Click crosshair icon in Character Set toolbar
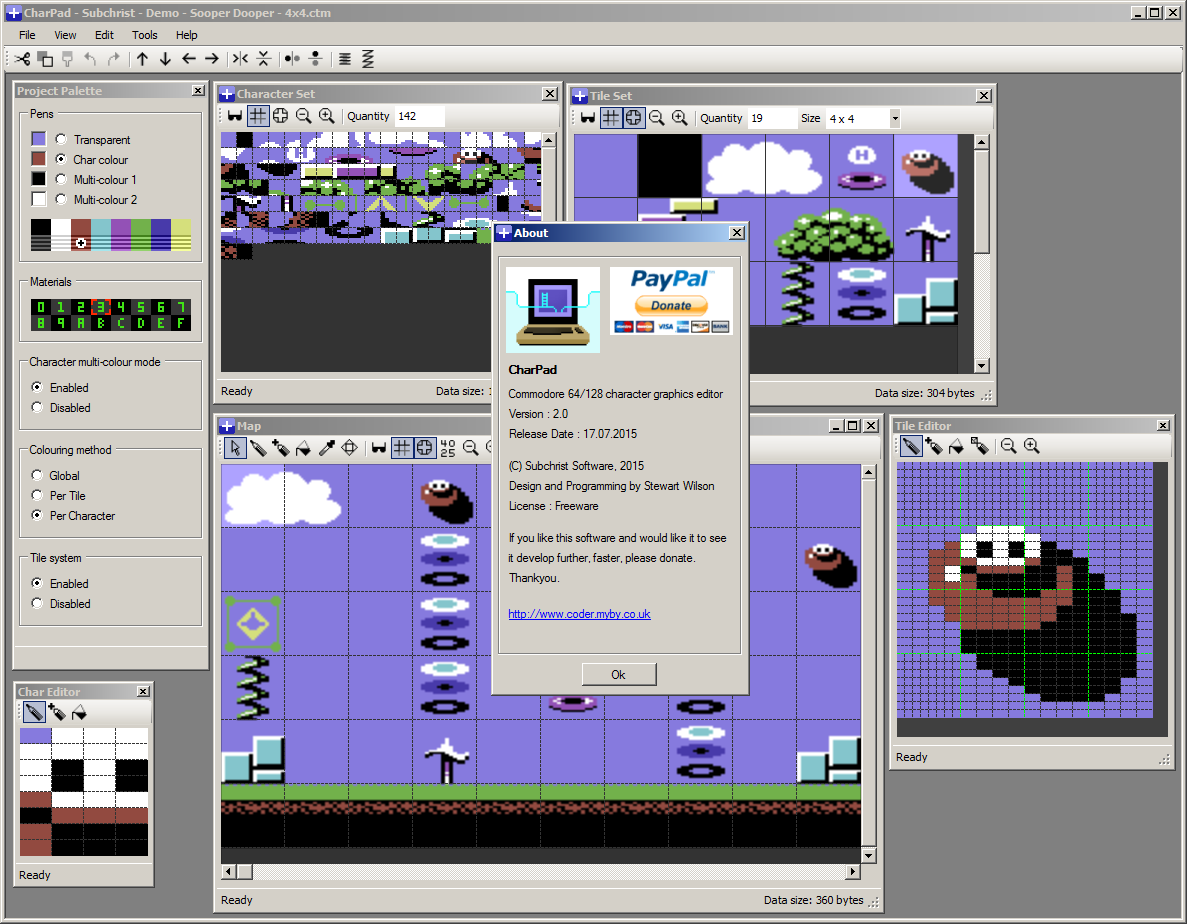This screenshot has height=924, width=1187. pos(281,116)
